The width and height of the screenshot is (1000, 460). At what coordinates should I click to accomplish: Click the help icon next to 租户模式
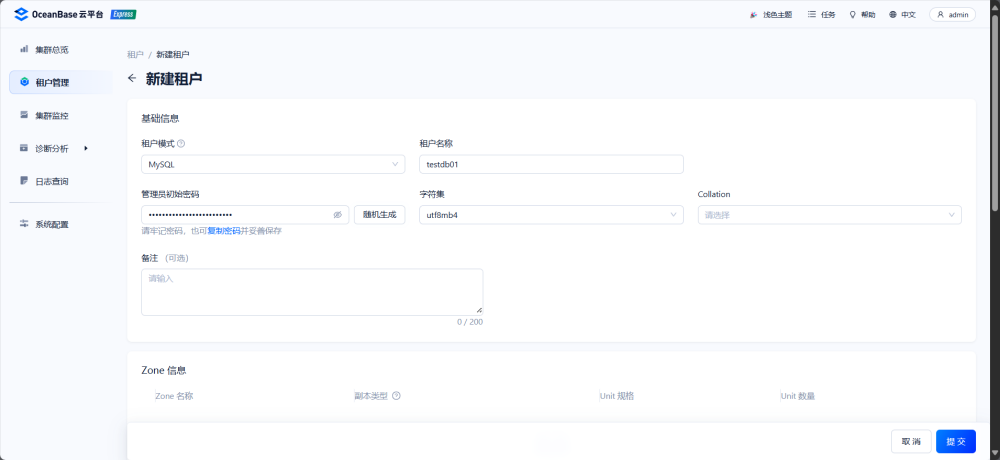pyautogui.click(x=180, y=144)
